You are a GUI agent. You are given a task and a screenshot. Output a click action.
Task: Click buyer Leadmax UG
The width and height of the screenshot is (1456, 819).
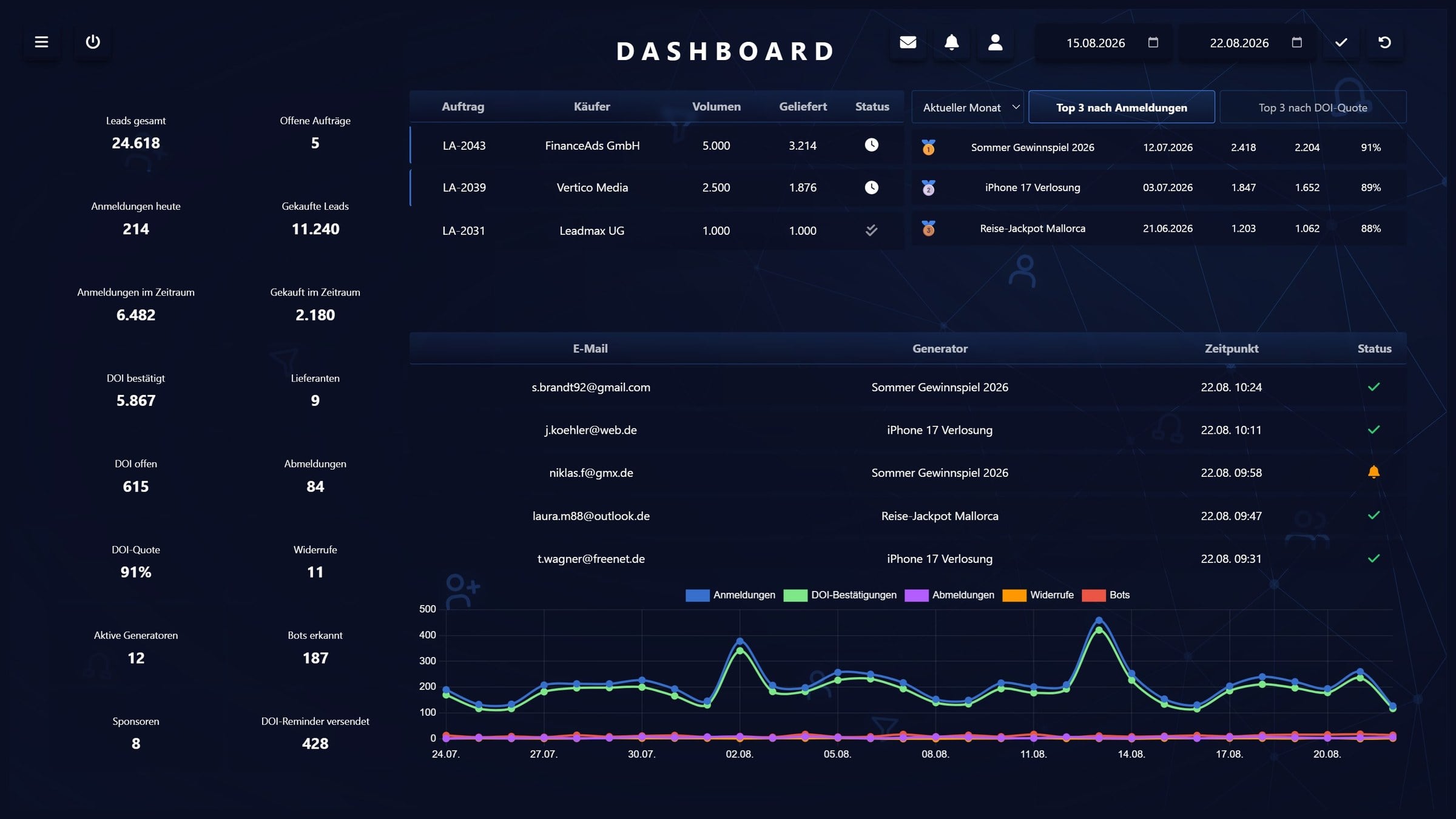592,231
